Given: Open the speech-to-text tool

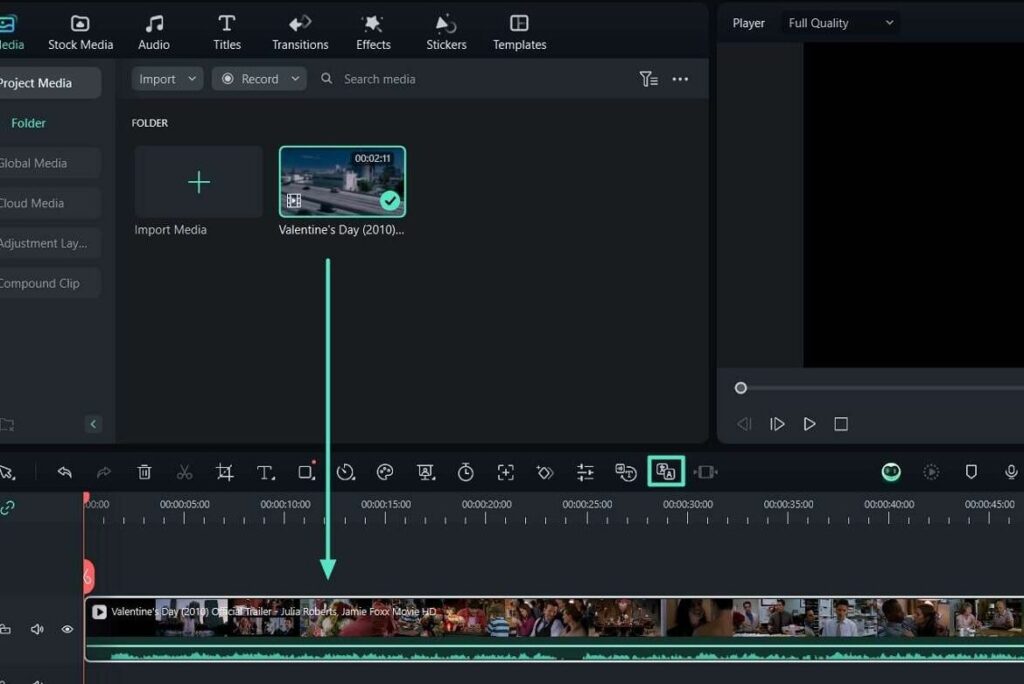Looking at the screenshot, I should tap(626, 472).
